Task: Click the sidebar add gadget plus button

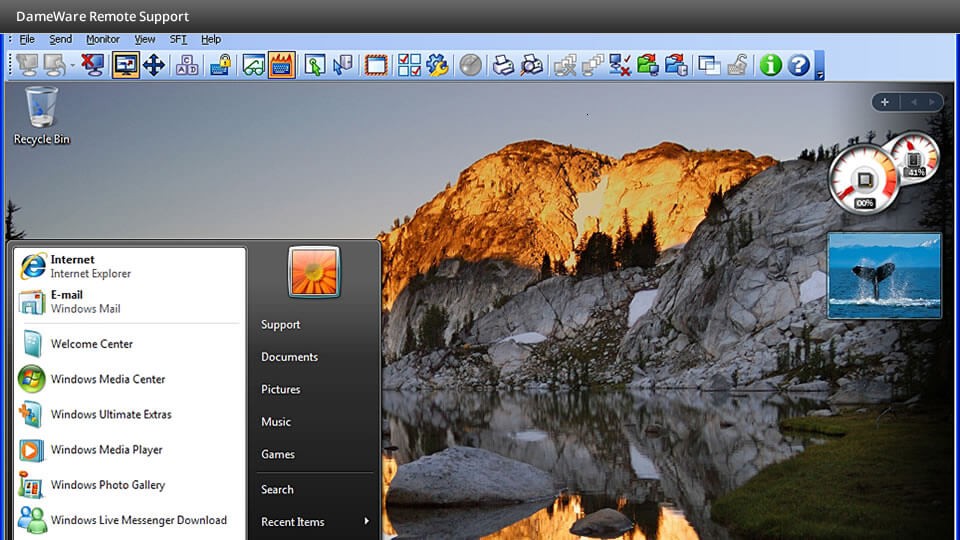Action: click(x=885, y=102)
